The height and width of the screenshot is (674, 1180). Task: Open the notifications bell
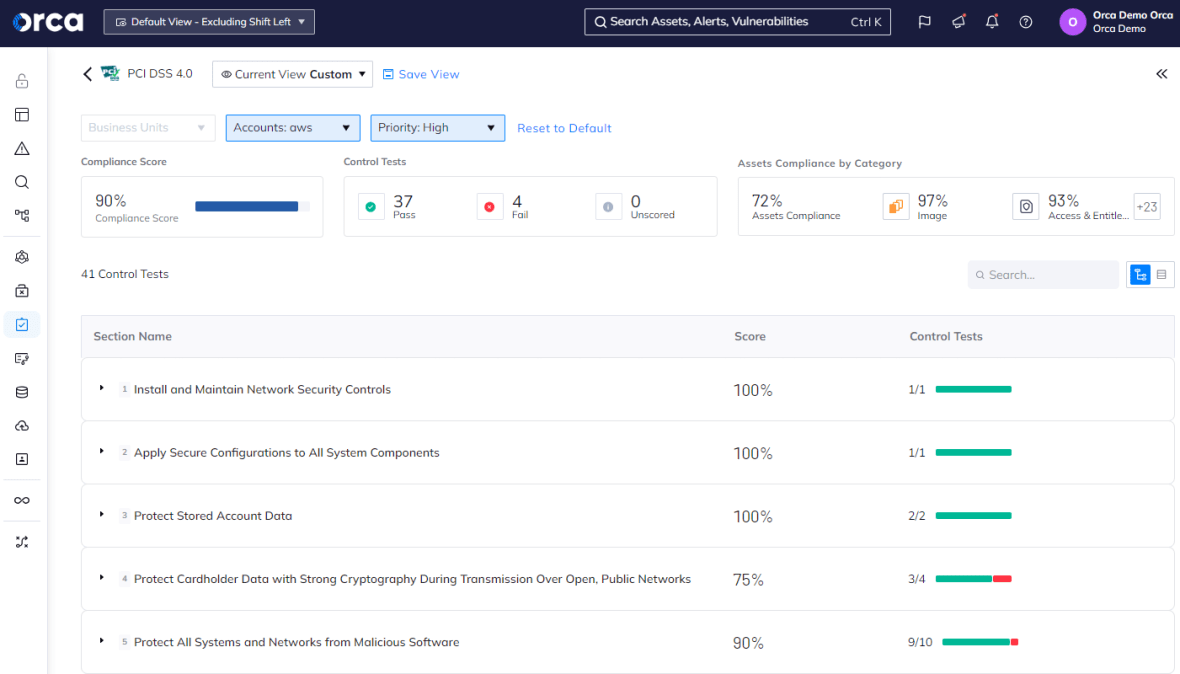tap(992, 22)
